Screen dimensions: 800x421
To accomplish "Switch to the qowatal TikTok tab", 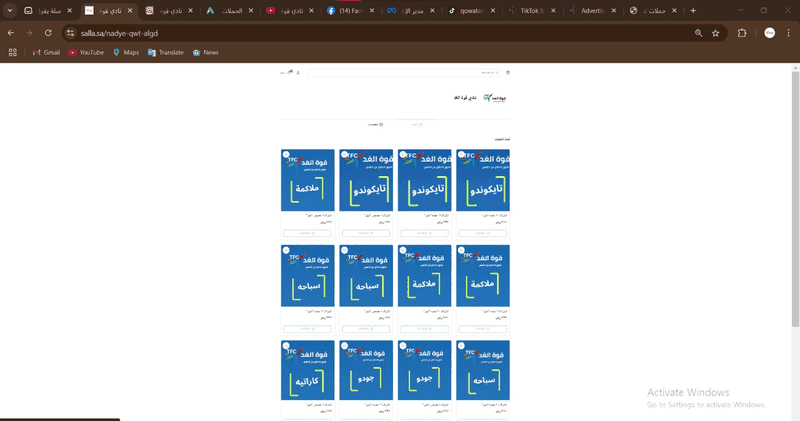I will pos(472,10).
